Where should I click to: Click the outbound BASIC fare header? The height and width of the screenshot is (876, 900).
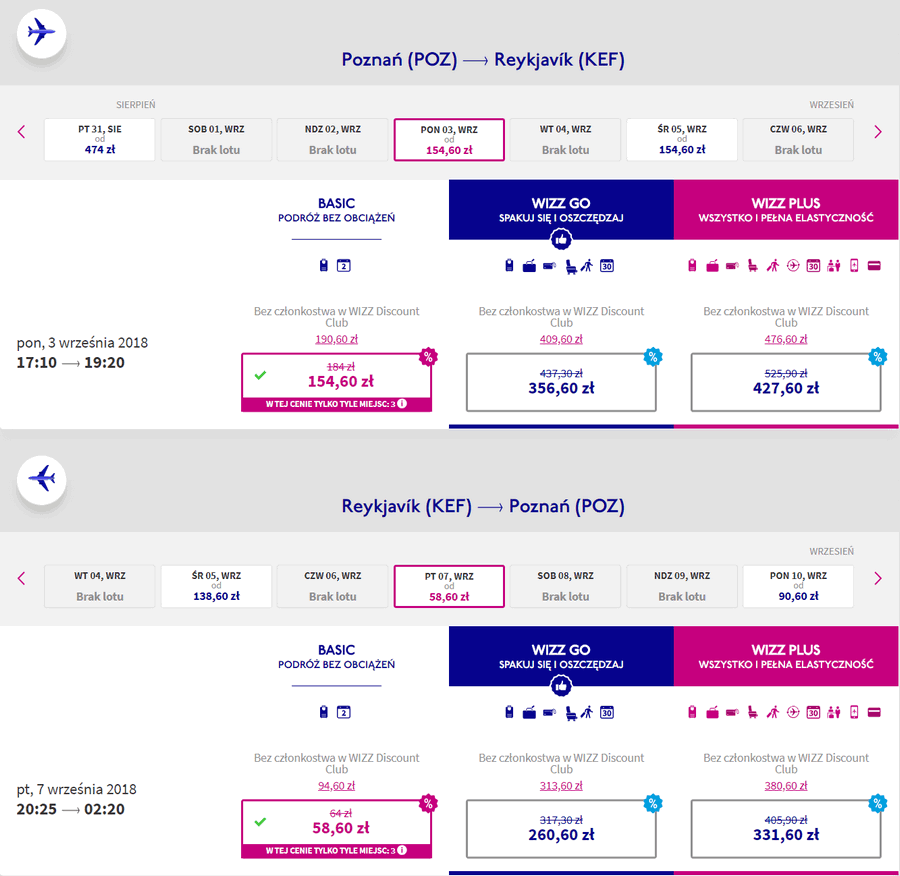tap(336, 210)
